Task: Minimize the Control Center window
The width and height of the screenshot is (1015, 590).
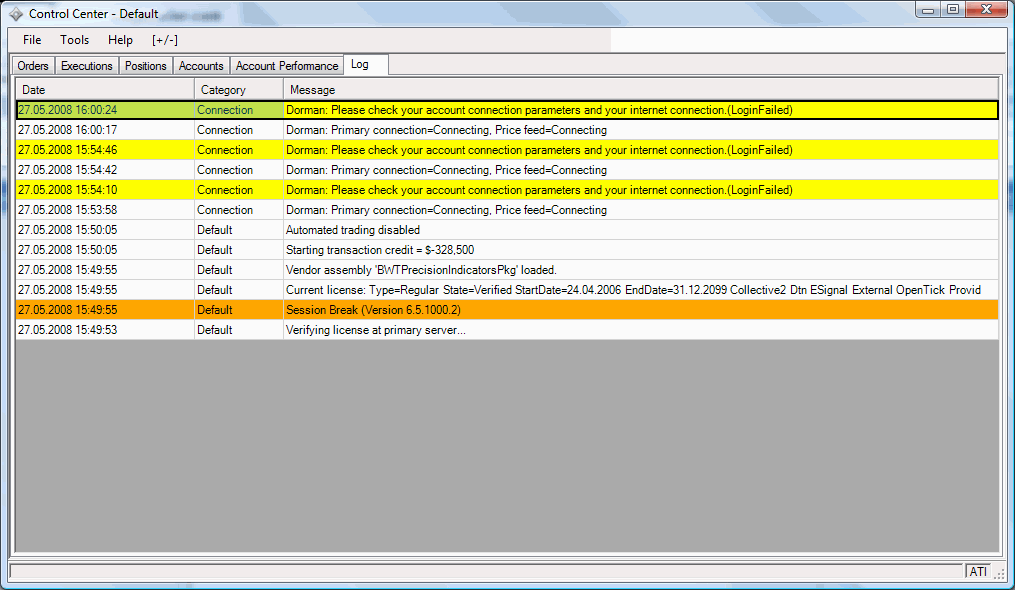Action: pos(928,9)
